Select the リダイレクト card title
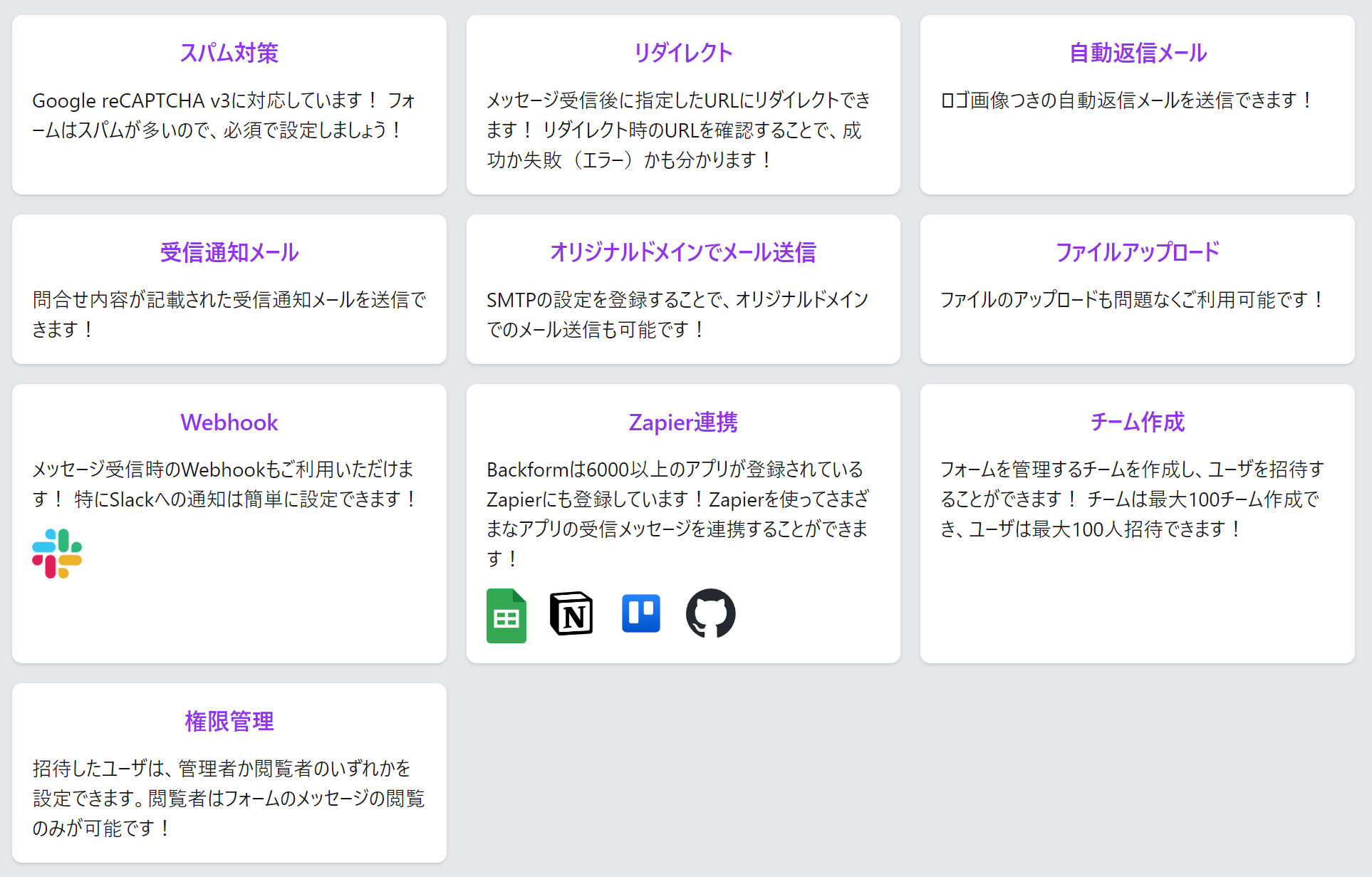This screenshot has width=1372, height=877. 682,53
